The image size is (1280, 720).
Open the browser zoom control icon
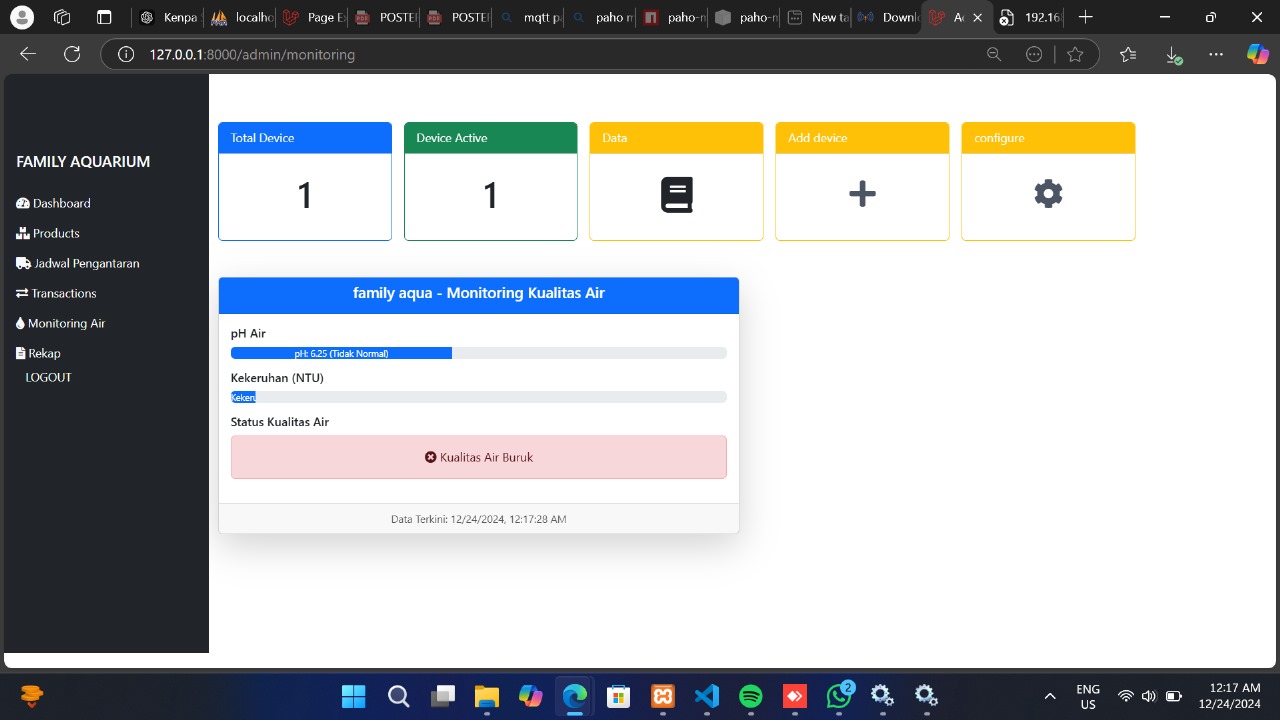pyautogui.click(x=993, y=55)
